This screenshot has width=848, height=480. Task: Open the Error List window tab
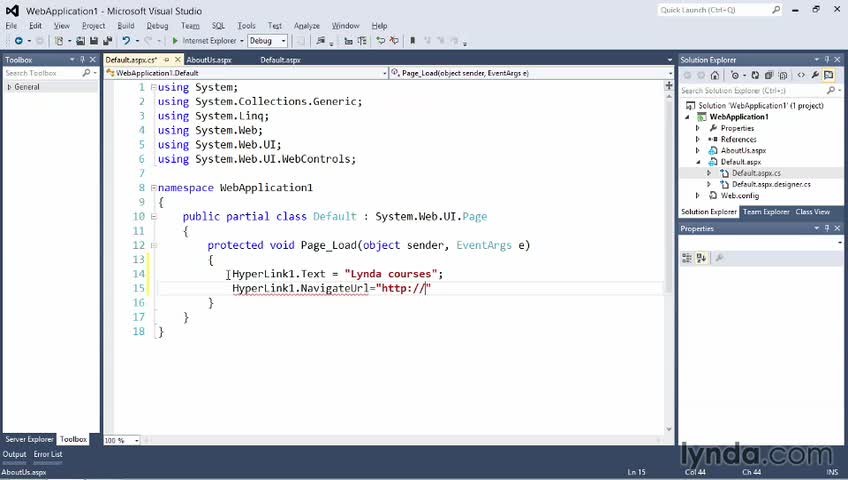(48, 455)
